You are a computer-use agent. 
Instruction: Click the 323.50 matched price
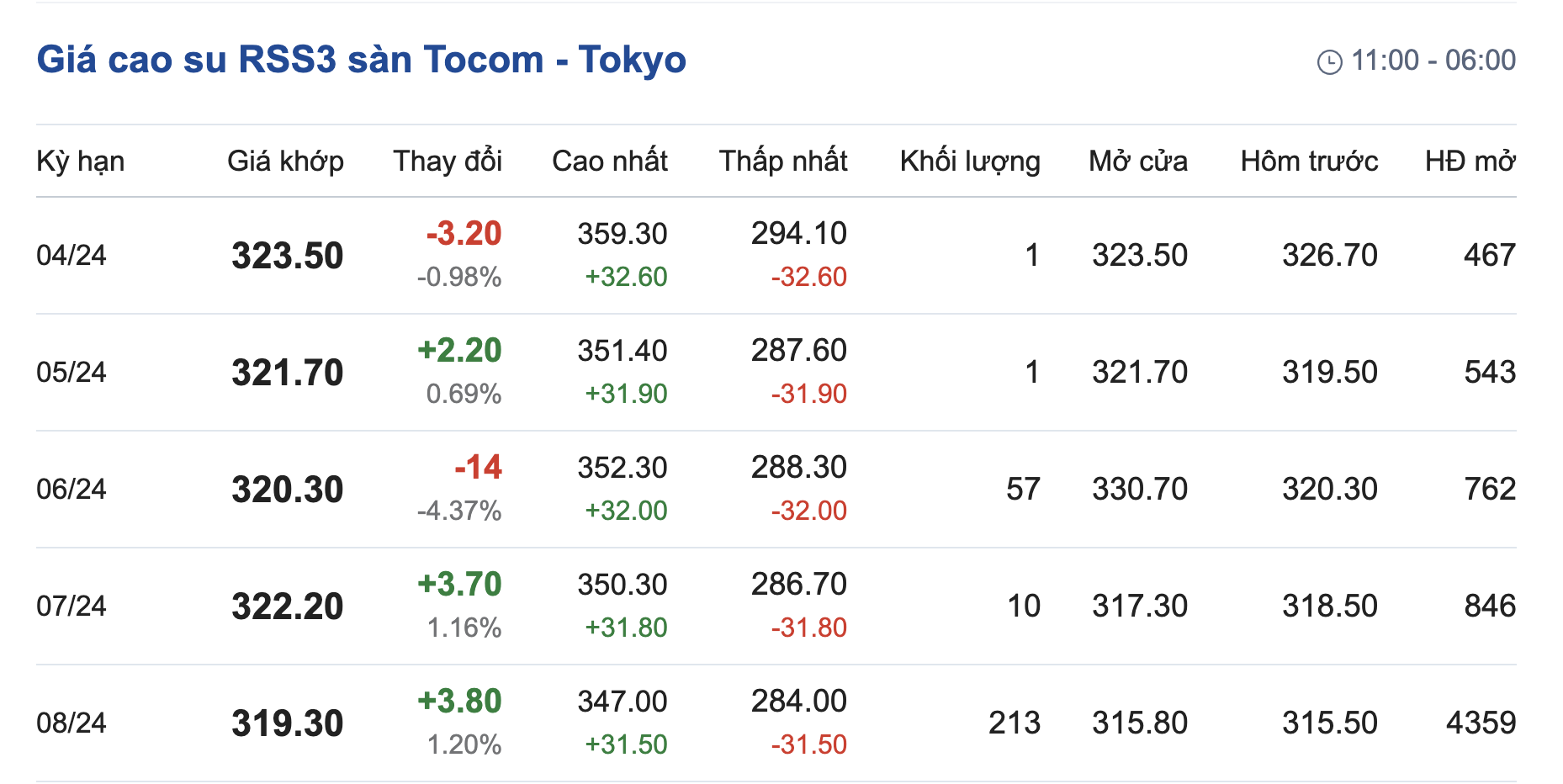point(287,256)
